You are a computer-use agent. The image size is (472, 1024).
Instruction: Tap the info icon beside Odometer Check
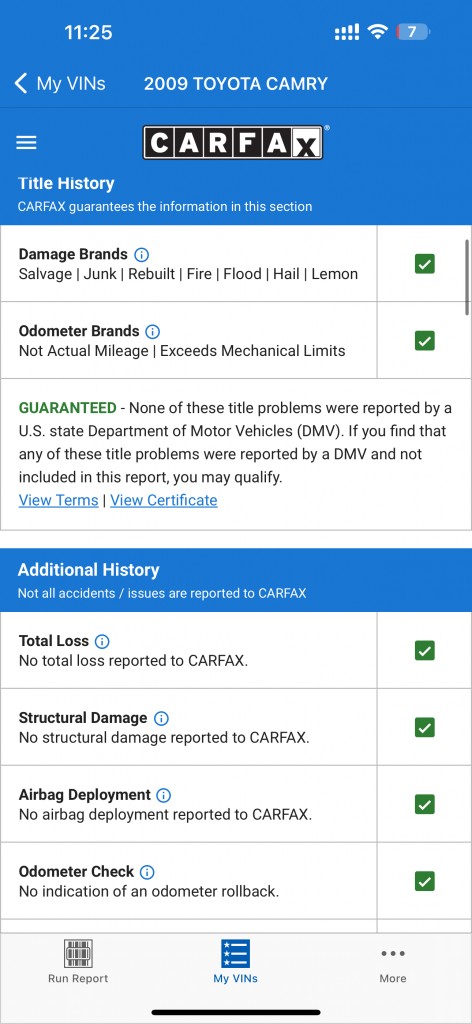tap(147, 872)
